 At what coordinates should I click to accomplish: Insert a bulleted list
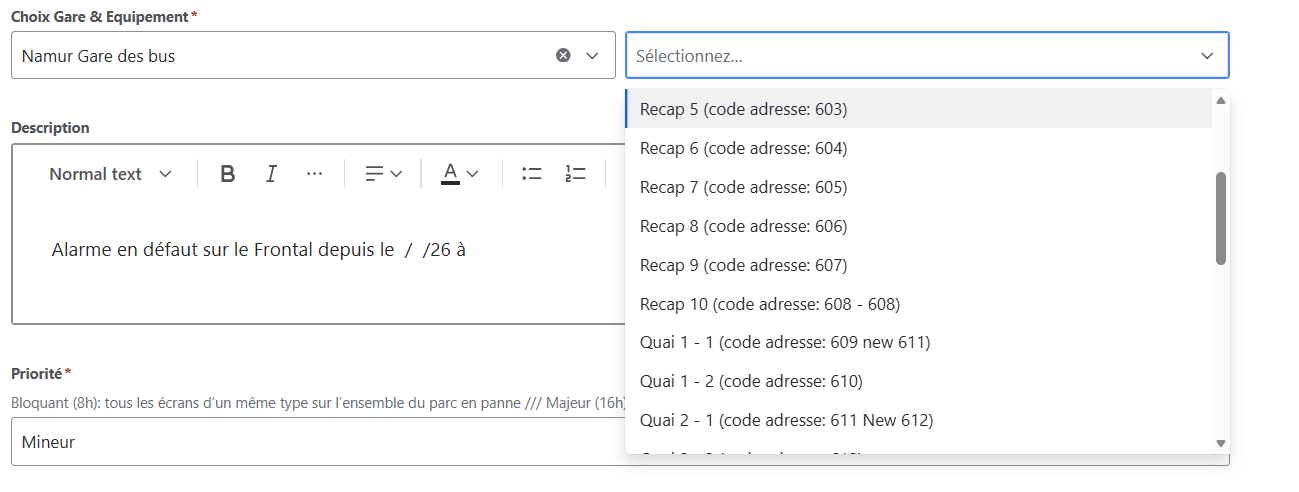[x=532, y=174]
